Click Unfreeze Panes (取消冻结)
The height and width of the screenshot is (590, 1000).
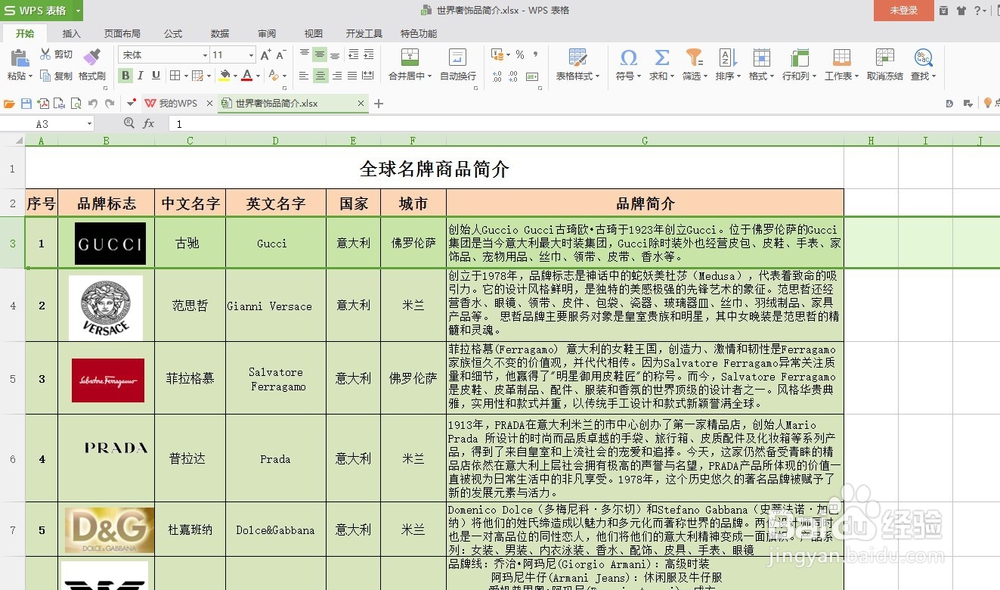point(885,63)
